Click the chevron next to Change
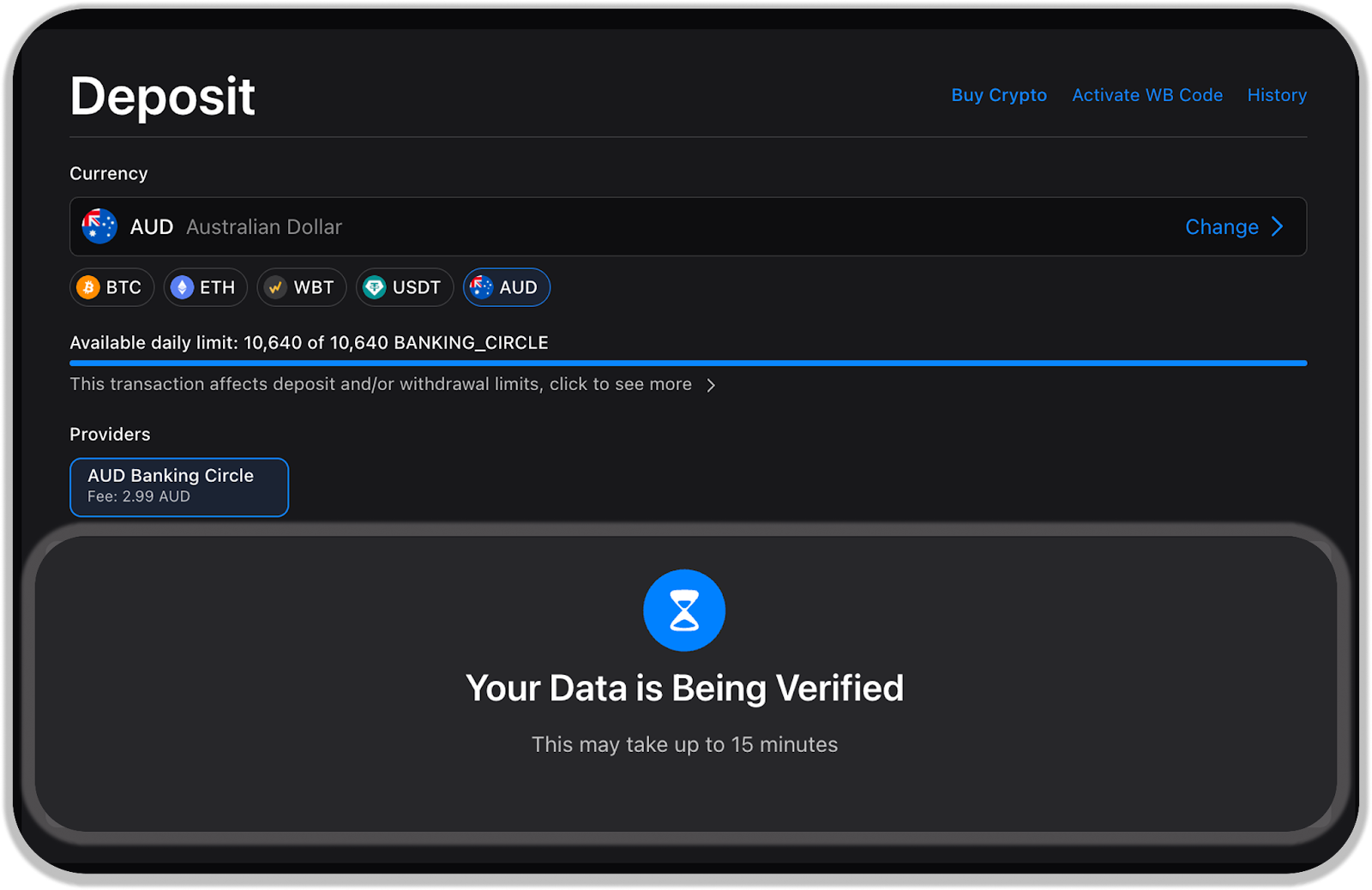 click(x=1278, y=226)
